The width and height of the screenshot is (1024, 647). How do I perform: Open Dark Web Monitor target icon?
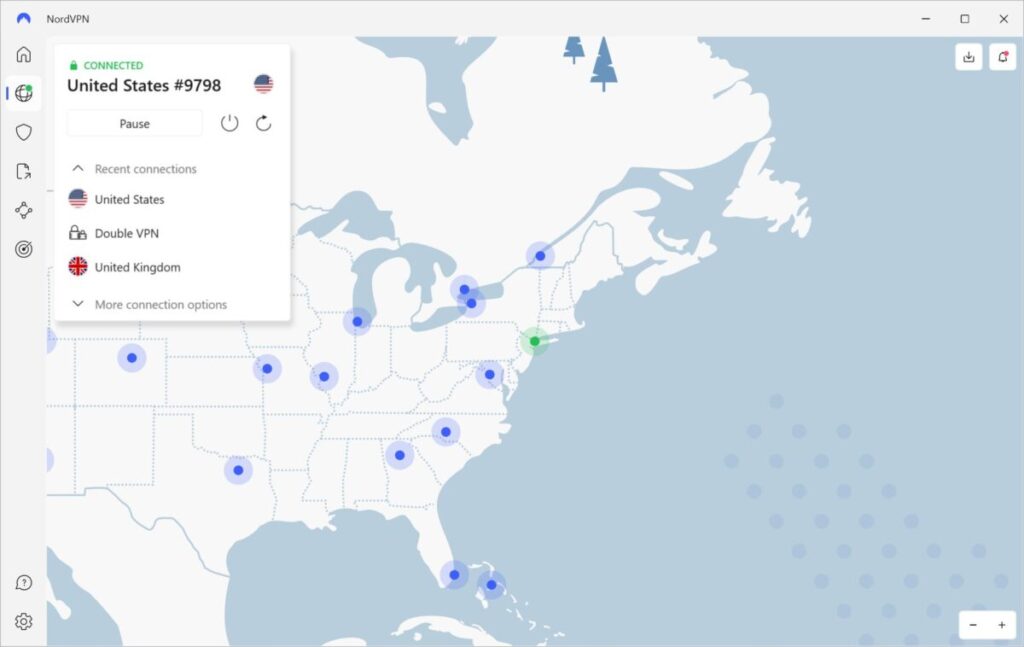click(x=24, y=249)
